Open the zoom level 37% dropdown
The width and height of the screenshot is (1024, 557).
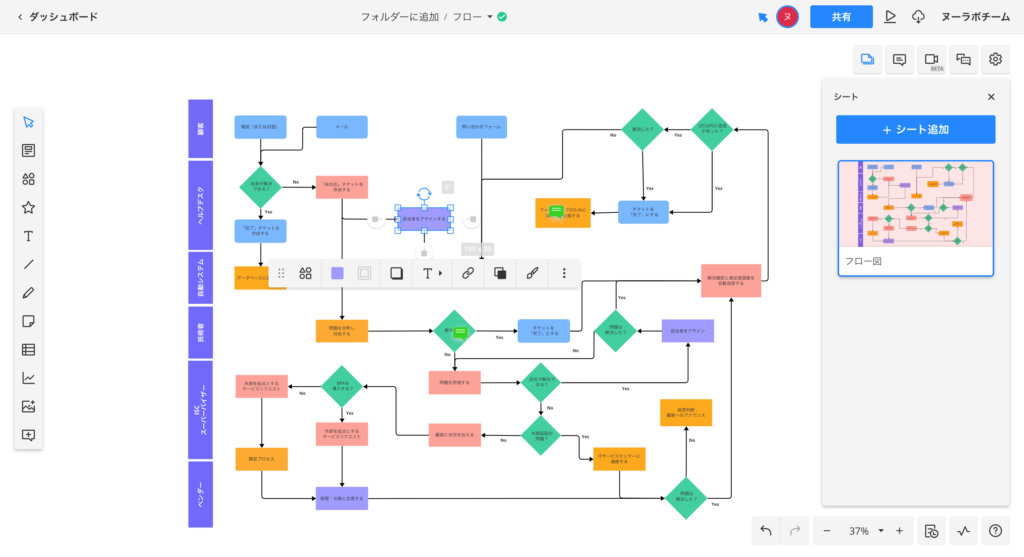tap(880, 530)
